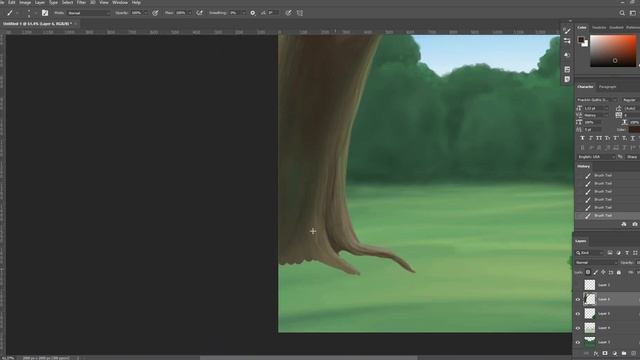The image size is (640, 360).
Task: Filter layers by type layers icon
Action: (x=627, y=253)
